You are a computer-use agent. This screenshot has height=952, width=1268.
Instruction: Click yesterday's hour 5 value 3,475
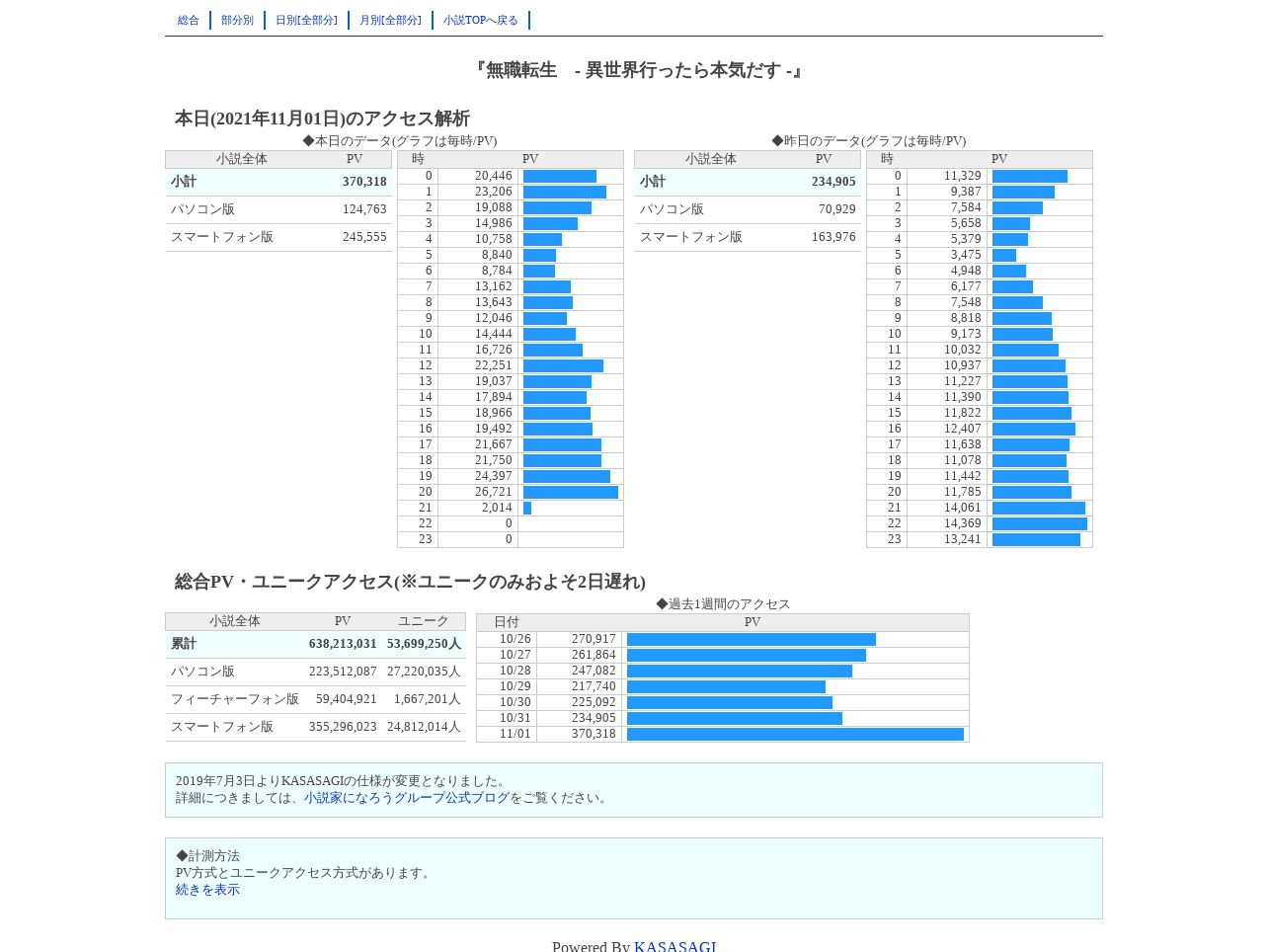point(966,255)
